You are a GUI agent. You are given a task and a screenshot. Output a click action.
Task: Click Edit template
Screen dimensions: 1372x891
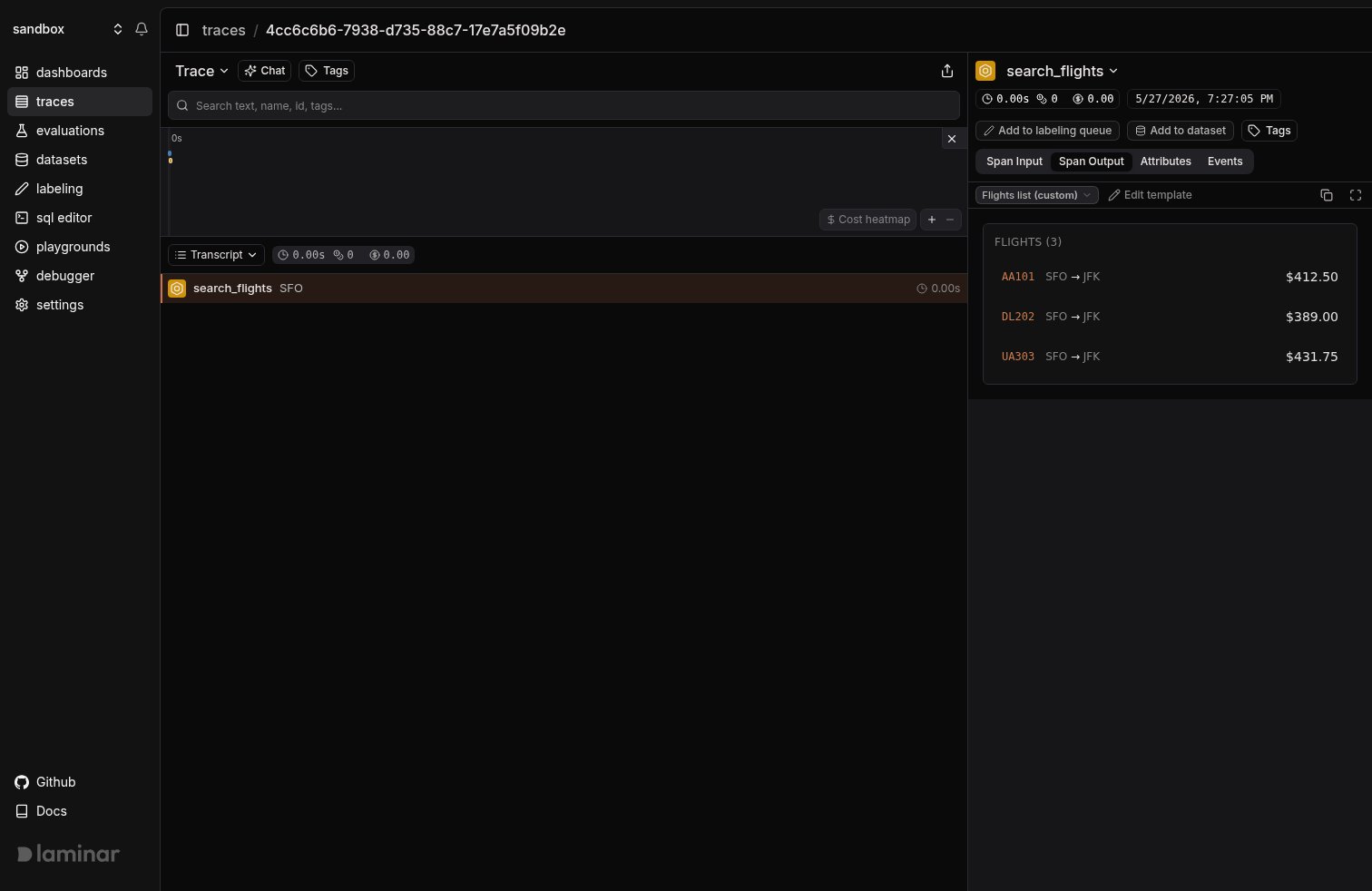[x=1150, y=195]
